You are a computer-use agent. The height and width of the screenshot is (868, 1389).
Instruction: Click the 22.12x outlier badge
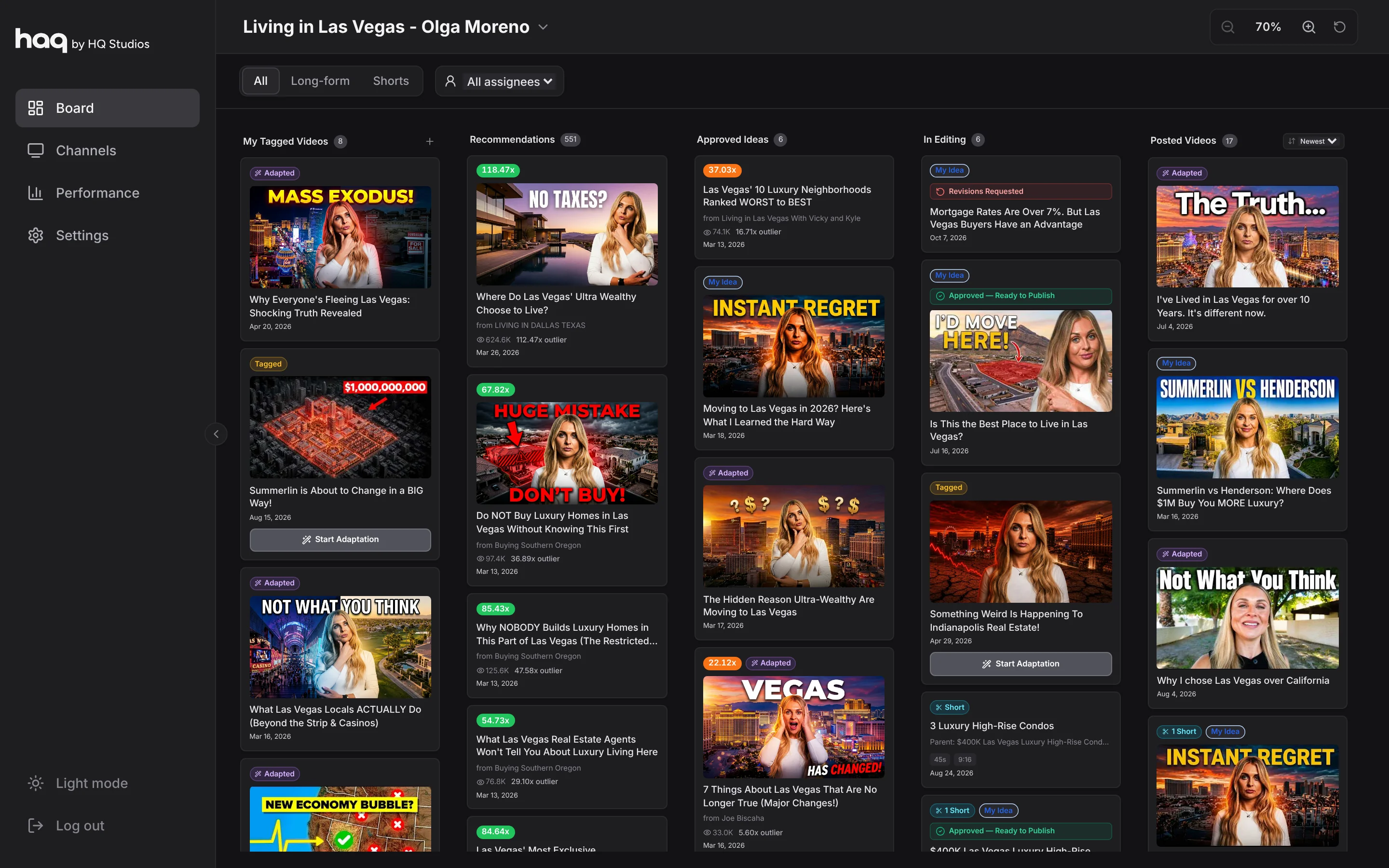[722, 663]
